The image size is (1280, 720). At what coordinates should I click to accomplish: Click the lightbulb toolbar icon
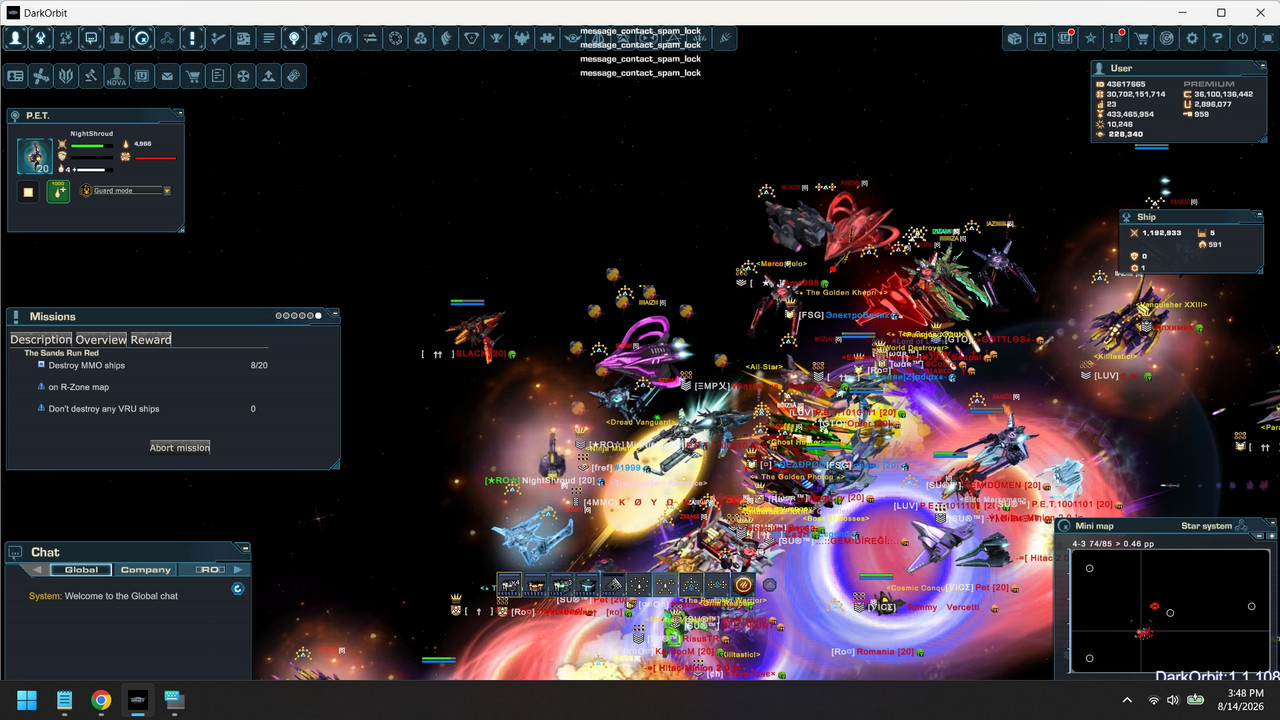tap(294, 39)
